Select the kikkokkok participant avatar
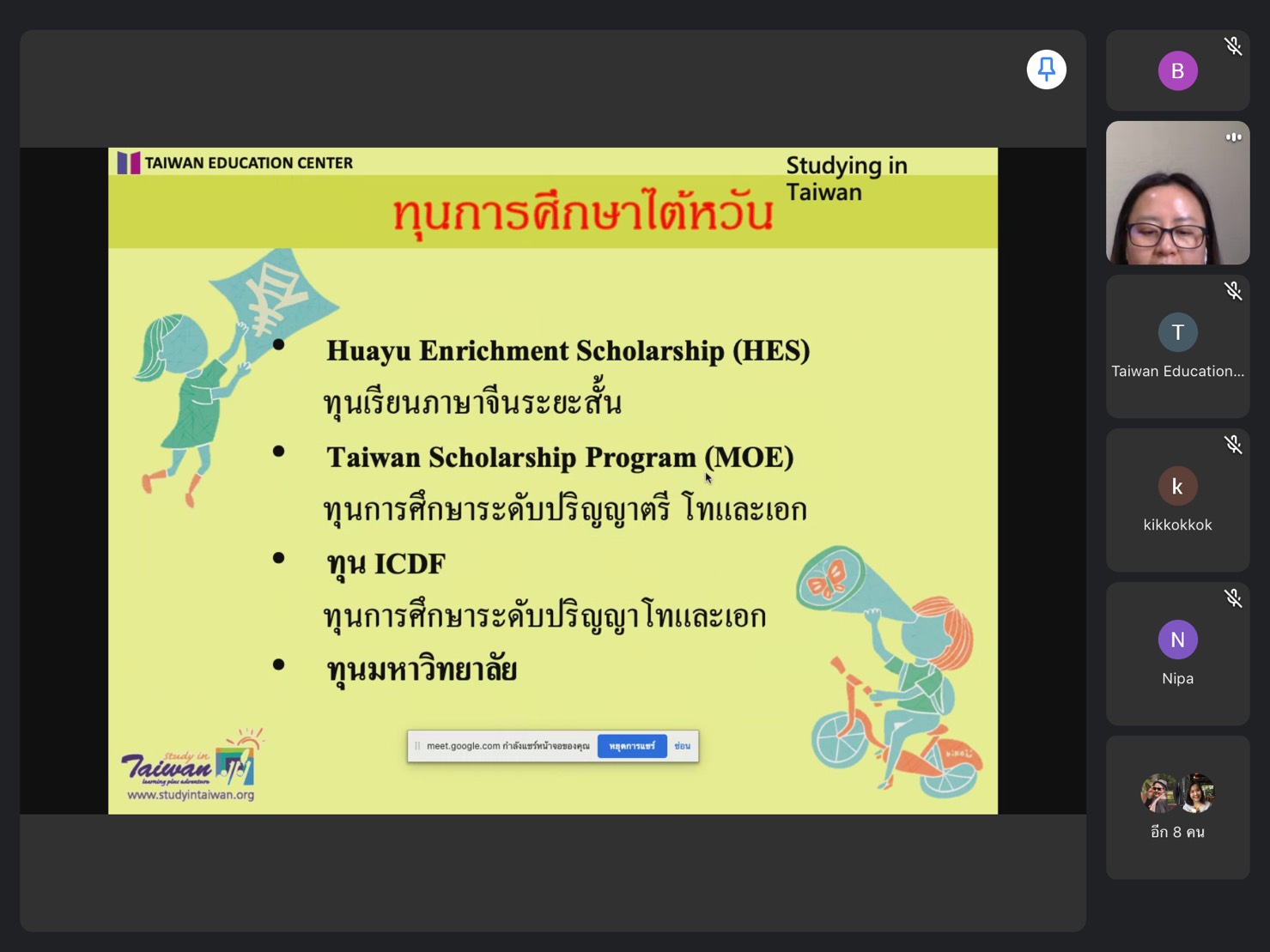This screenshot has width=1270, height=952. [1177, 486]
